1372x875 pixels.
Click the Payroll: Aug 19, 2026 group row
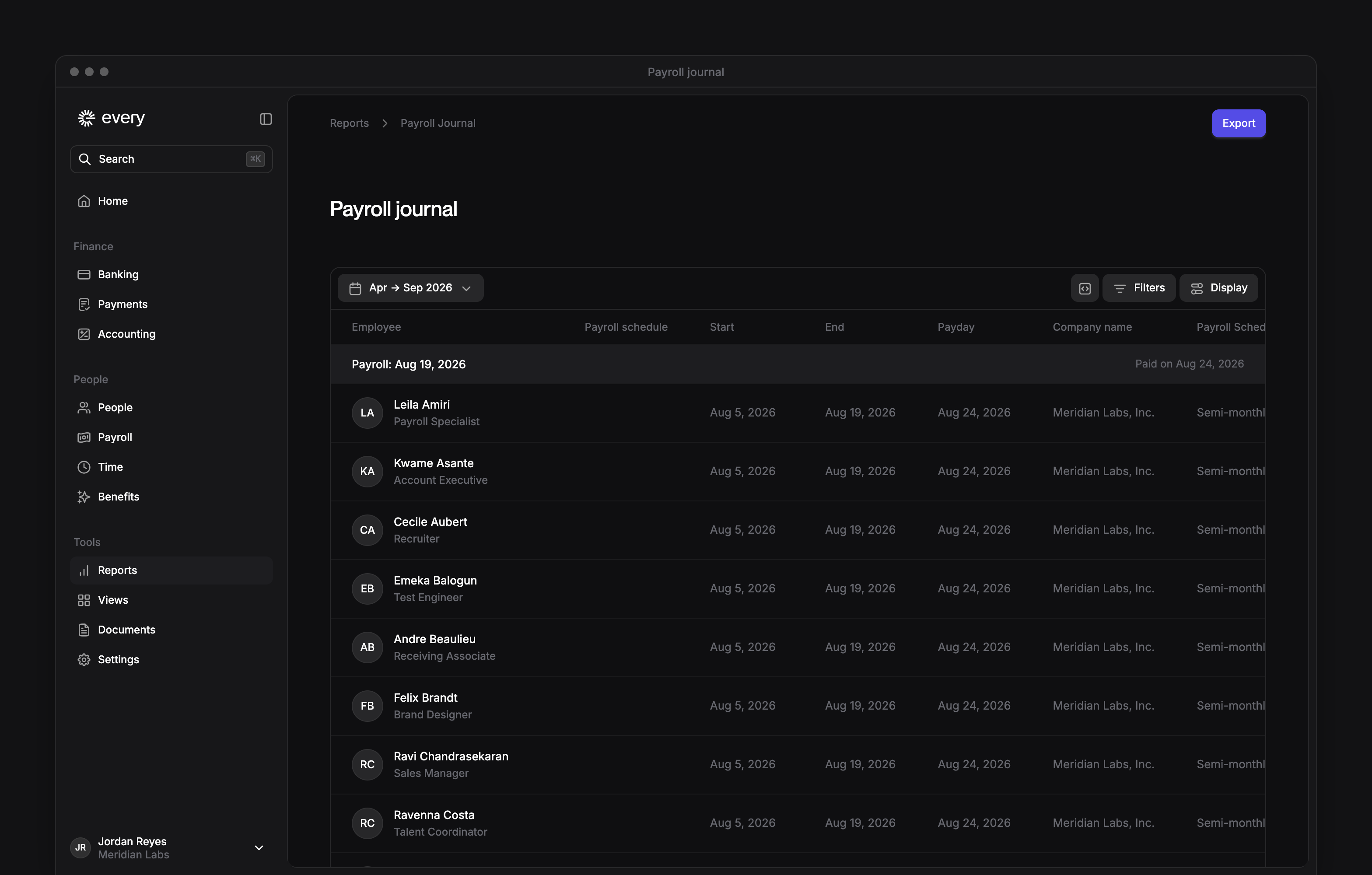[798, 364]
